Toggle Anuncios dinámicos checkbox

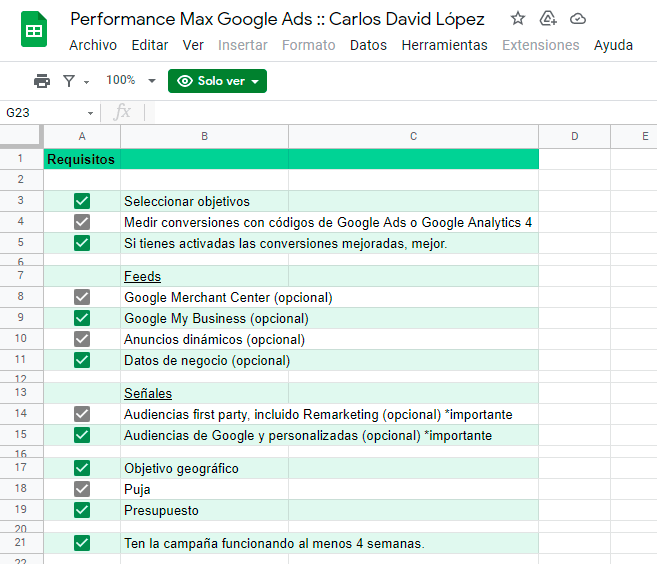coord(82,339)
